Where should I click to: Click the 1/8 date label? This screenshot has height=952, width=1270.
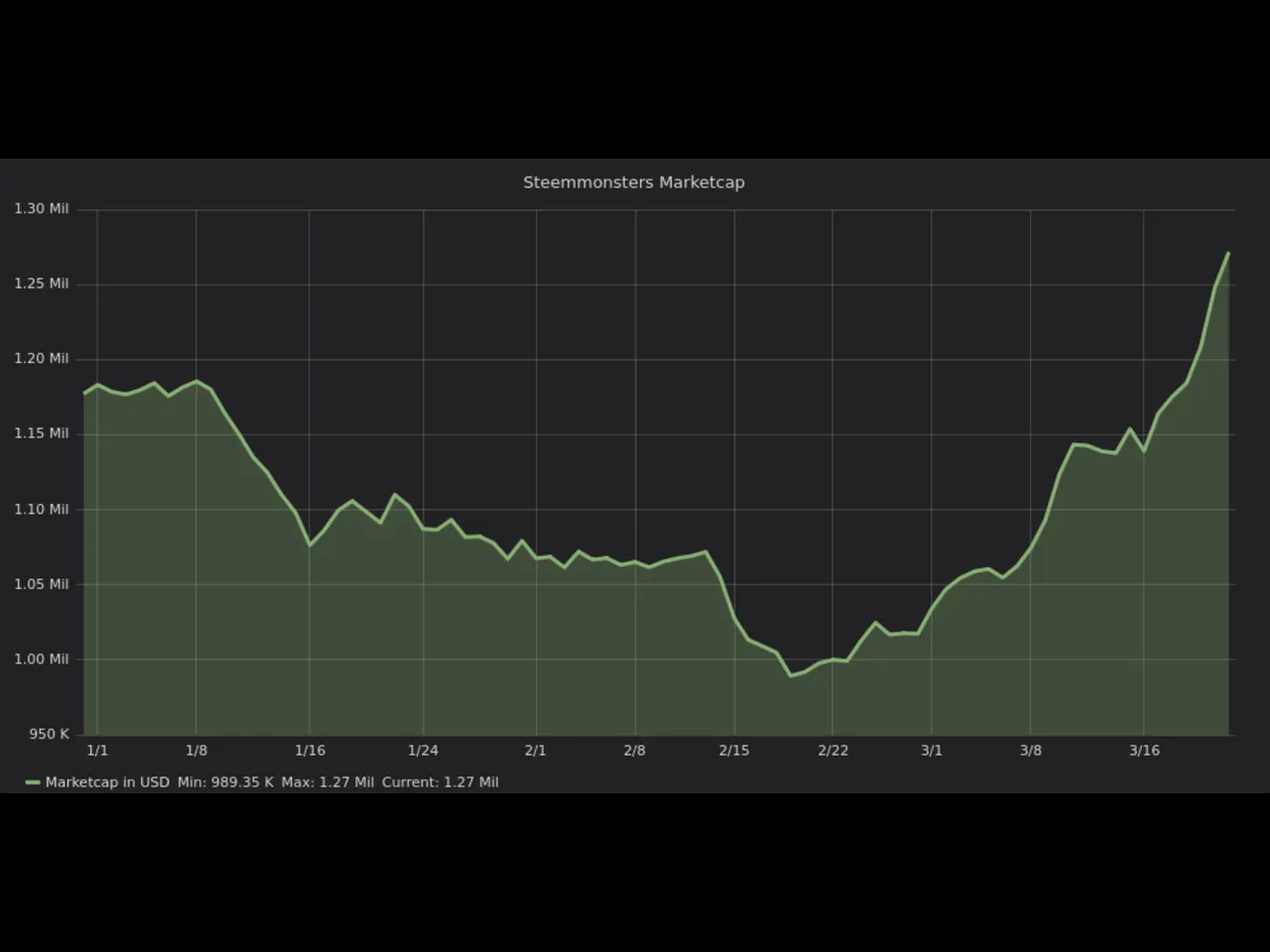(x=196, y=751)
